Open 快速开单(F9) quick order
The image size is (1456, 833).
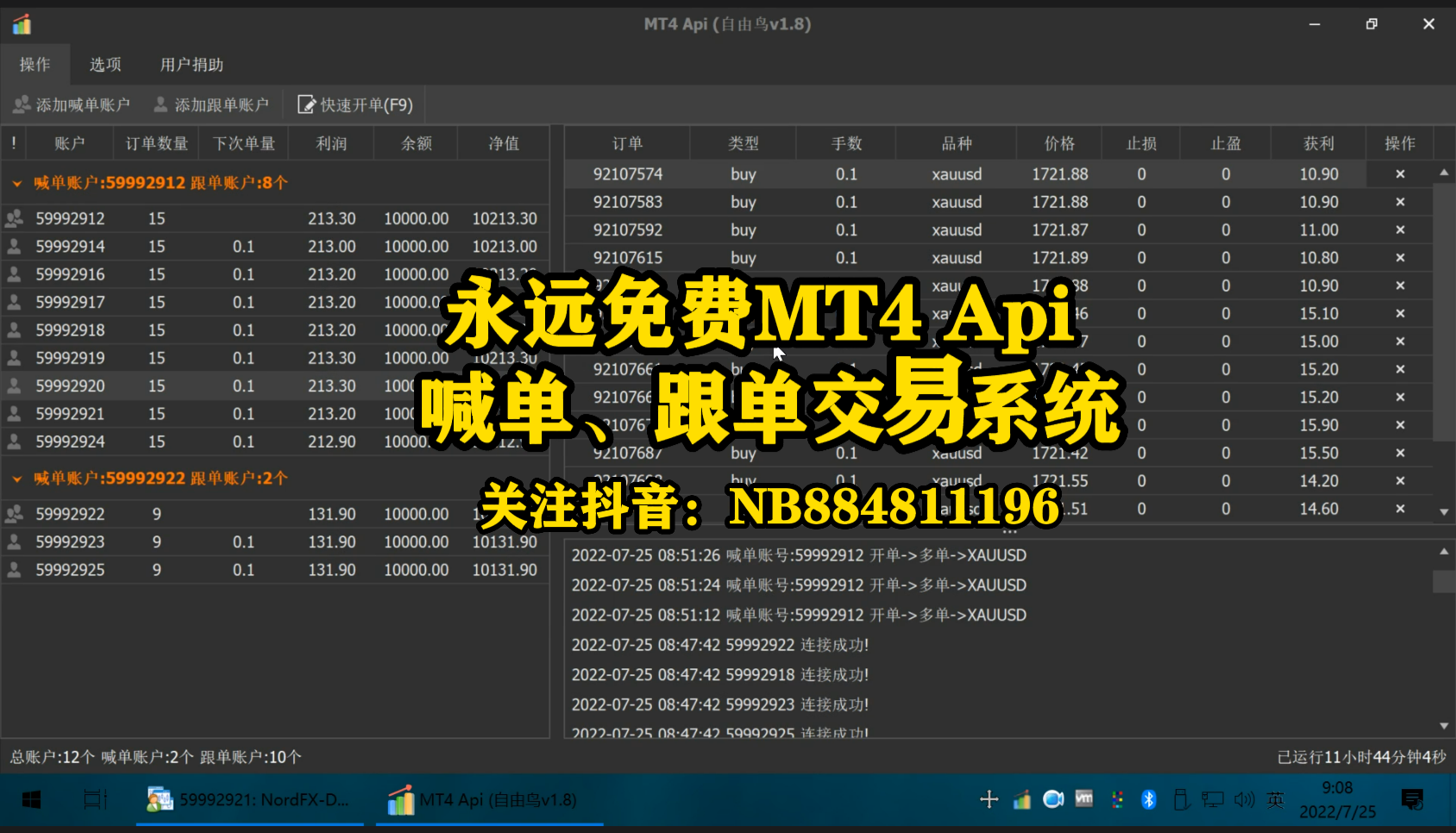[355, 105]
